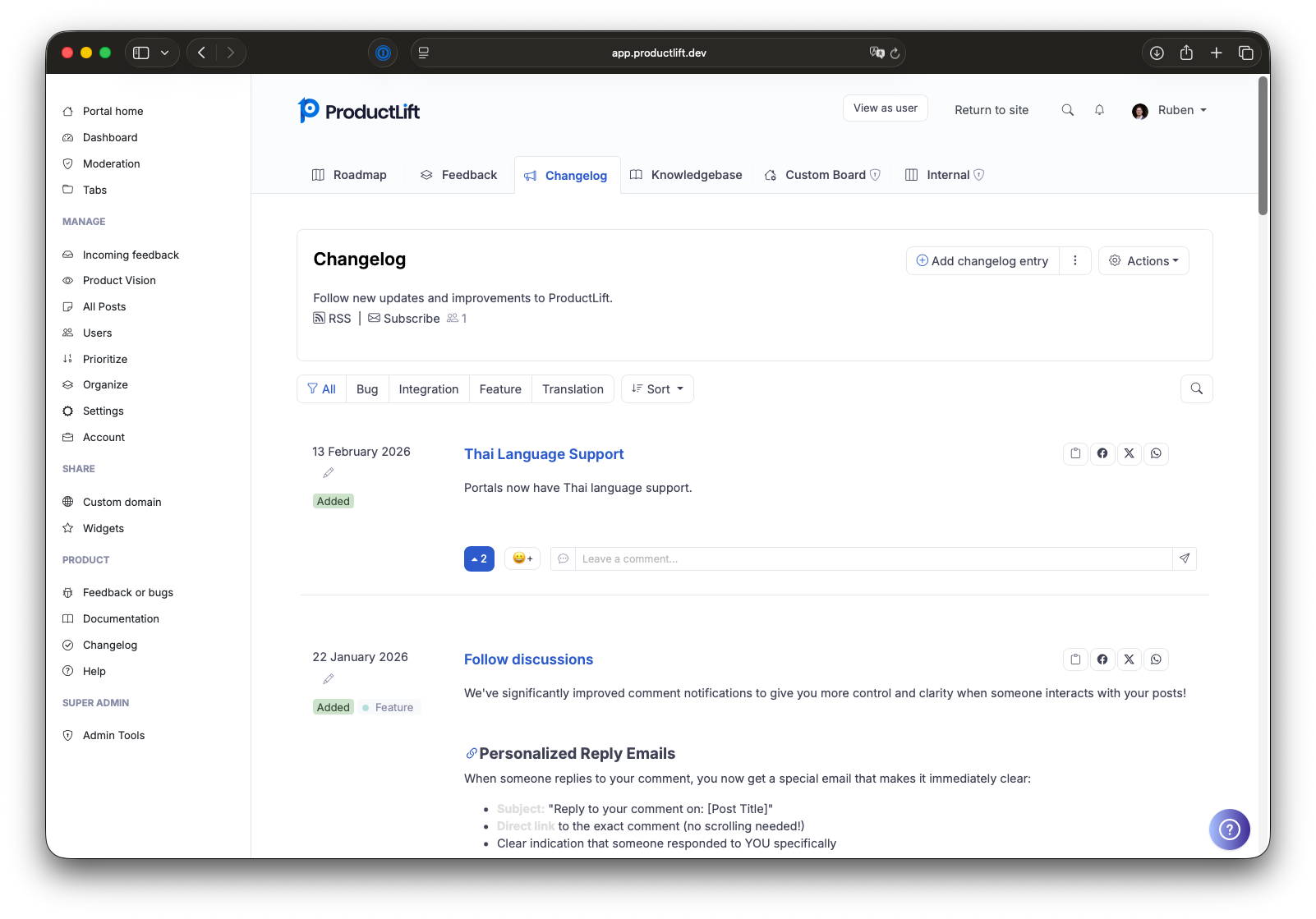Viewport: 1316px width, 919px height.
Task: Copy link for Thai Language Support entry
Action: click(x=1075, y=453)
